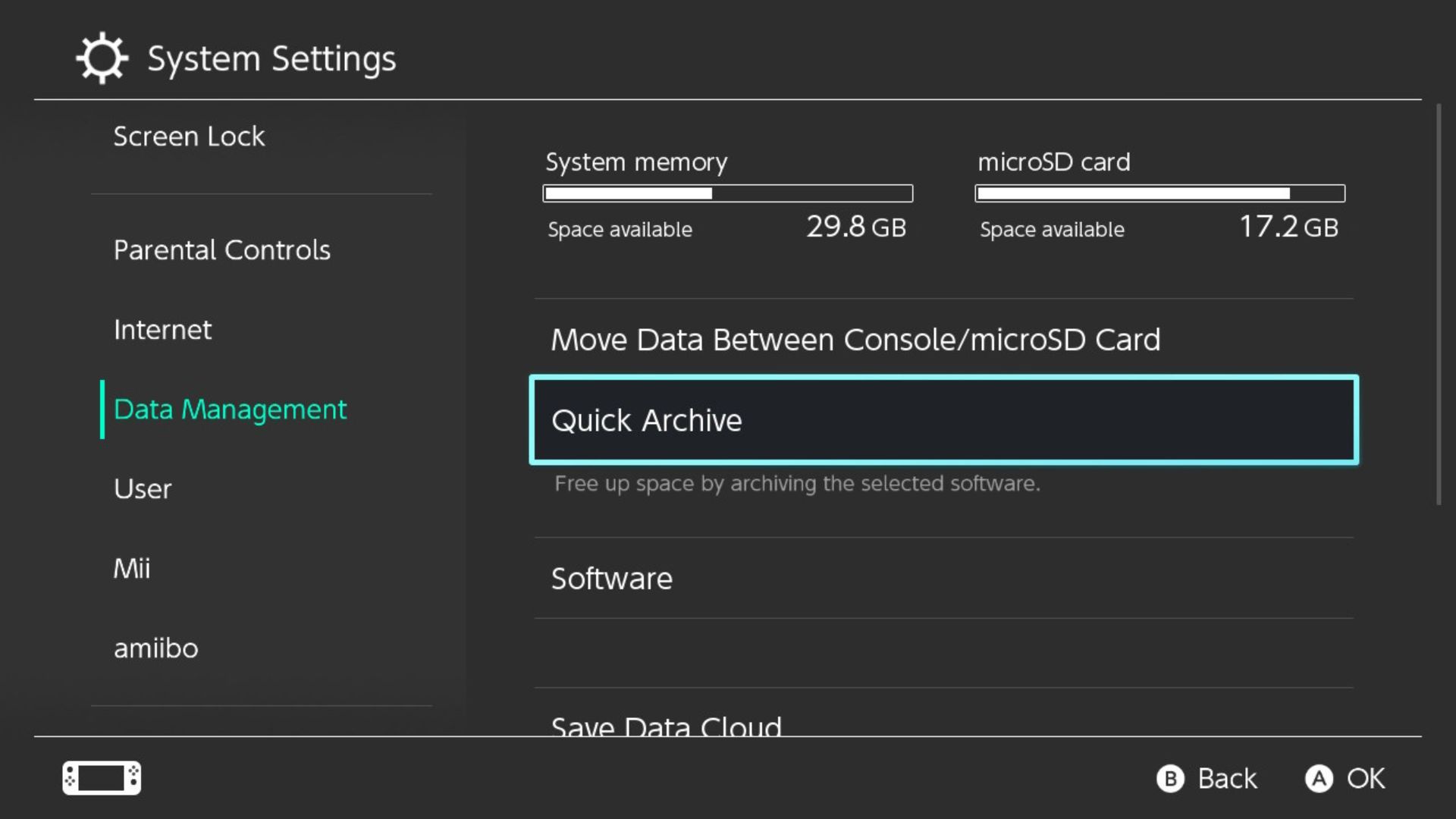
Task: Click the handheld console icon bottom left
Action: 102,777
